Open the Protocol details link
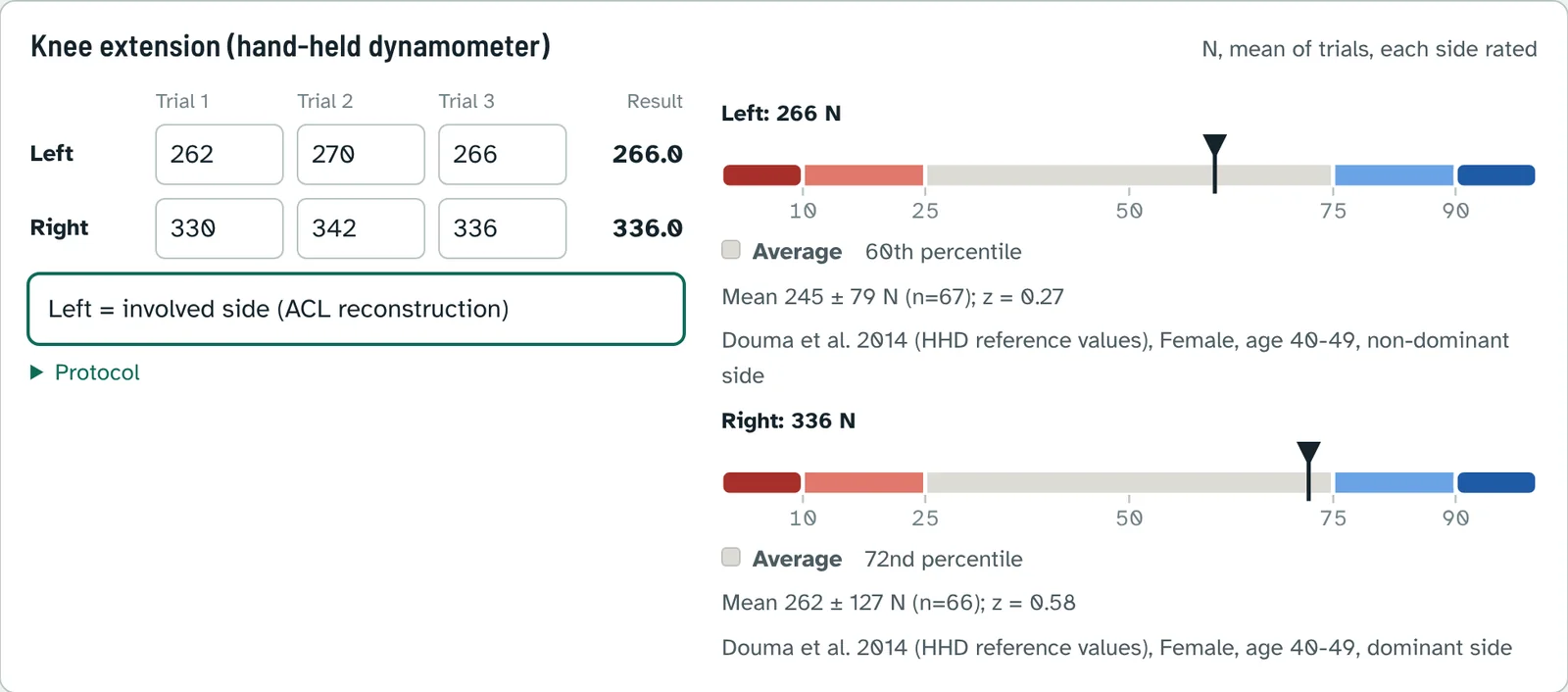 coord(97,372)
